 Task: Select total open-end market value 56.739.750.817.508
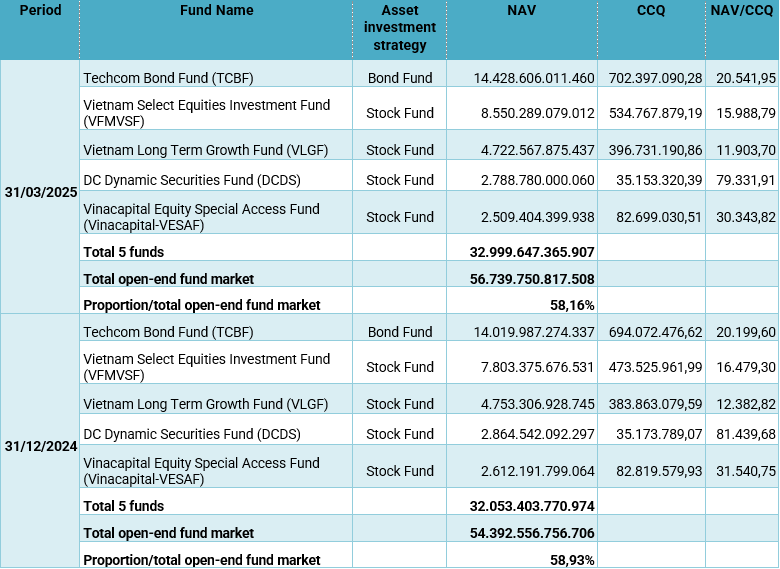[532, 279]
